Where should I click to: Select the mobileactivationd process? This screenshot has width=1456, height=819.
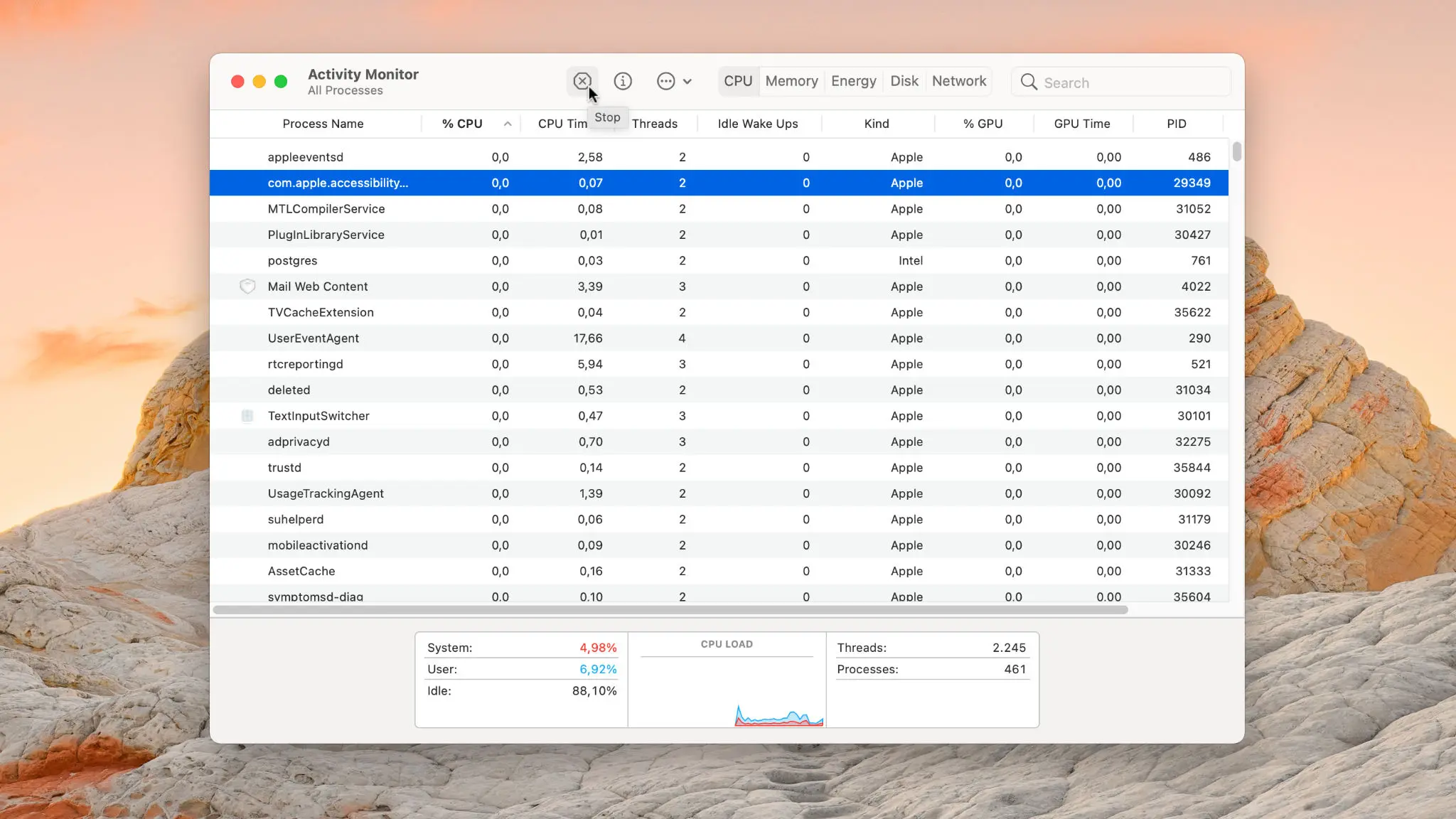[x=719, y=545]
